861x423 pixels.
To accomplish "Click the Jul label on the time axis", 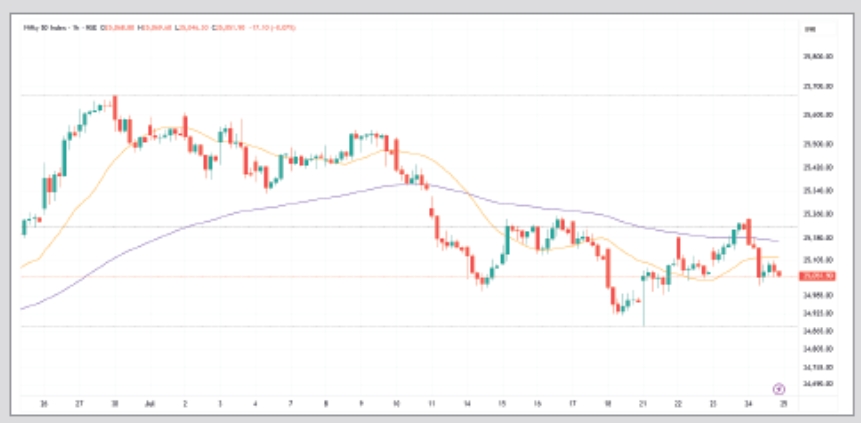I will coord(150,404).
